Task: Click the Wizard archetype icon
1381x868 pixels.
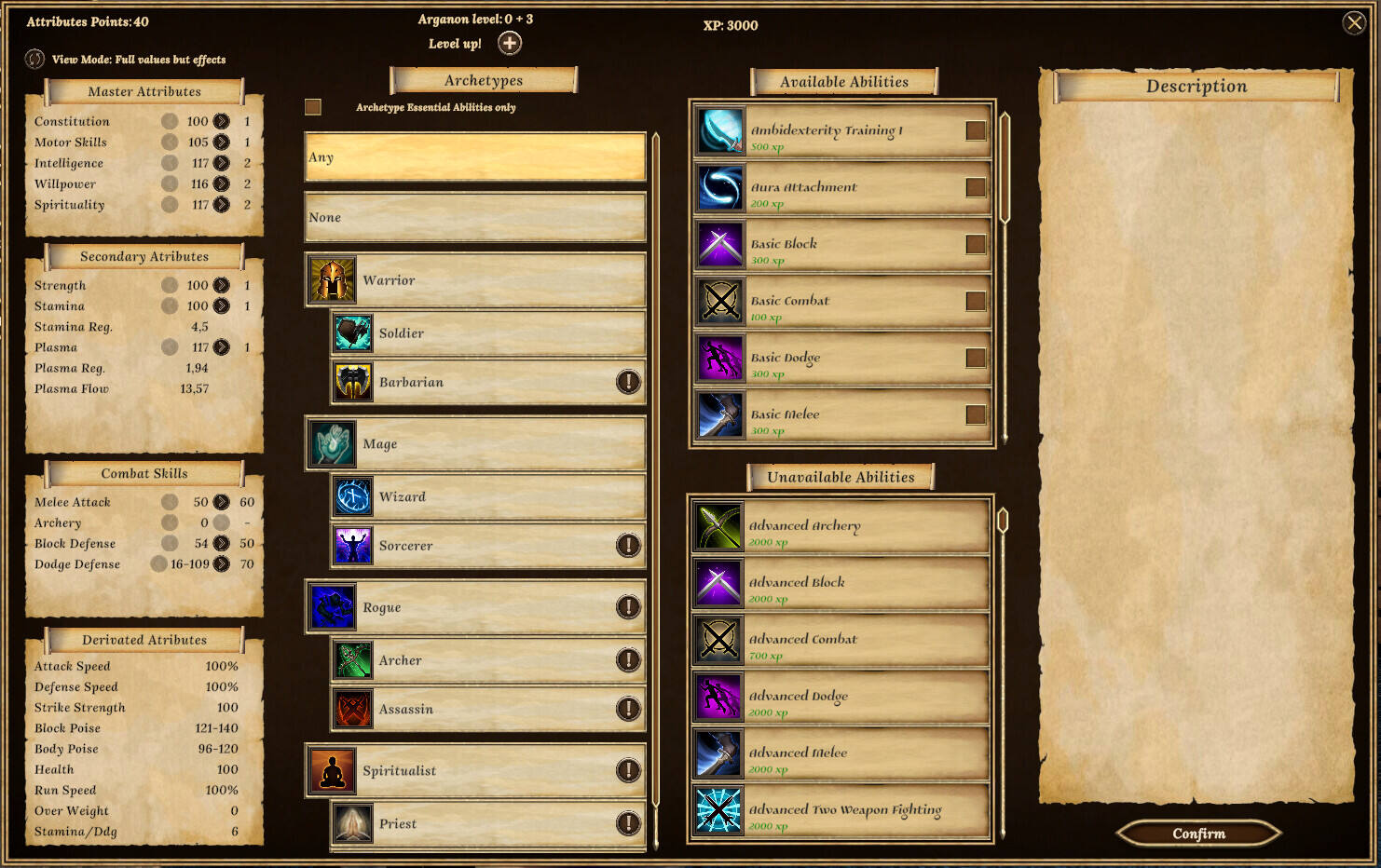Action: pos(353,496)
